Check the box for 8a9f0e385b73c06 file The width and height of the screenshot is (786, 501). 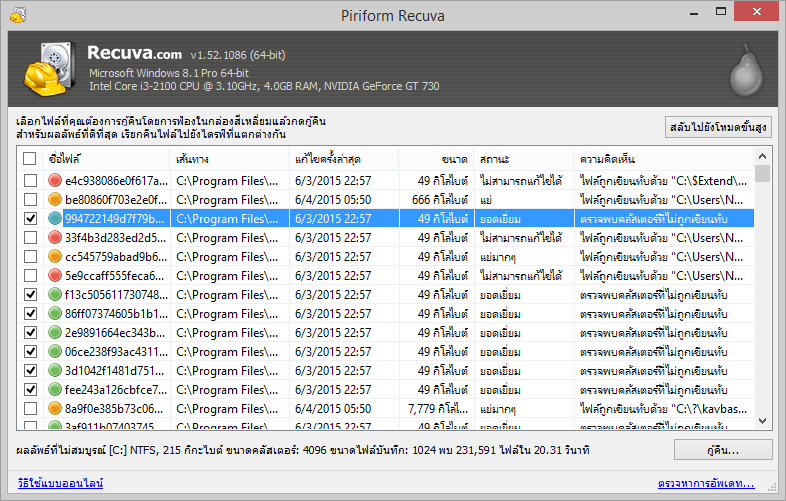31,409
